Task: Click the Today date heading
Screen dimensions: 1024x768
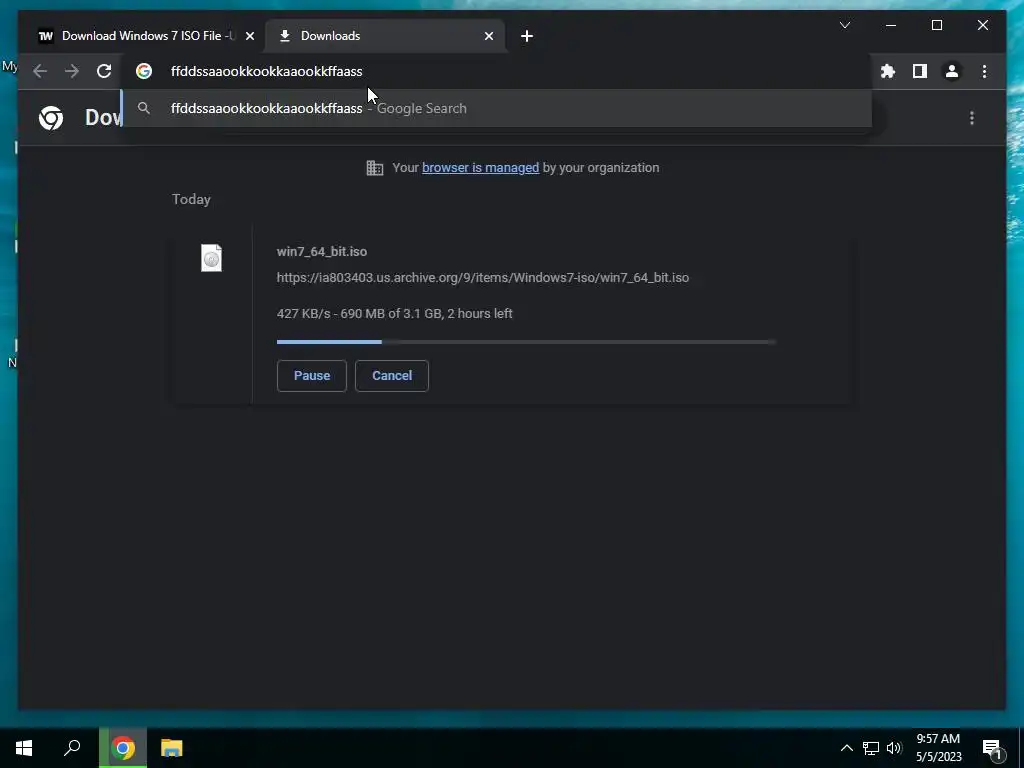Action: (191, 199)
